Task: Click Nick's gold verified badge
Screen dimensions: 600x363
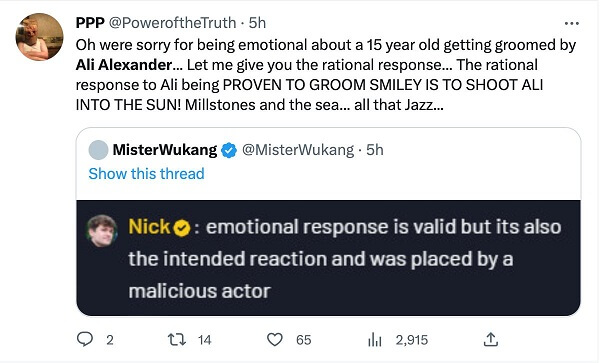Action: coord(182,228)
